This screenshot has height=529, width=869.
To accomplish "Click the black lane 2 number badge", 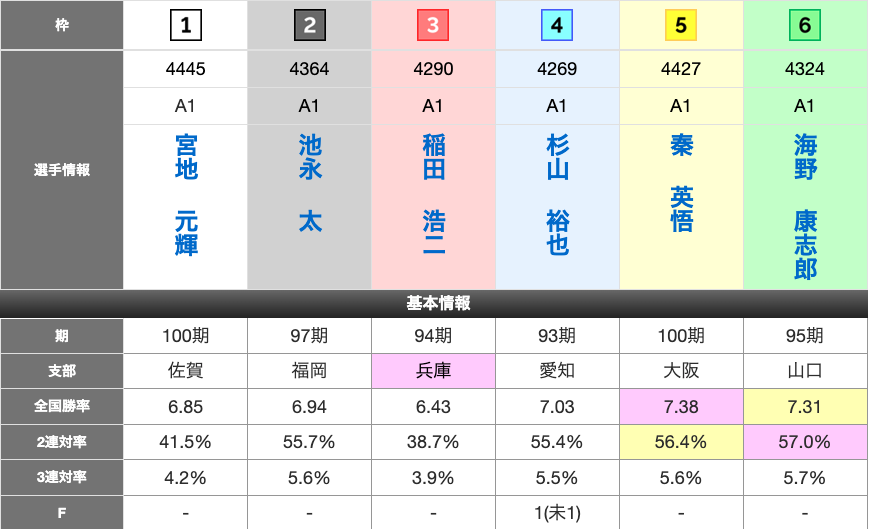I will click(x=309, y=25).
